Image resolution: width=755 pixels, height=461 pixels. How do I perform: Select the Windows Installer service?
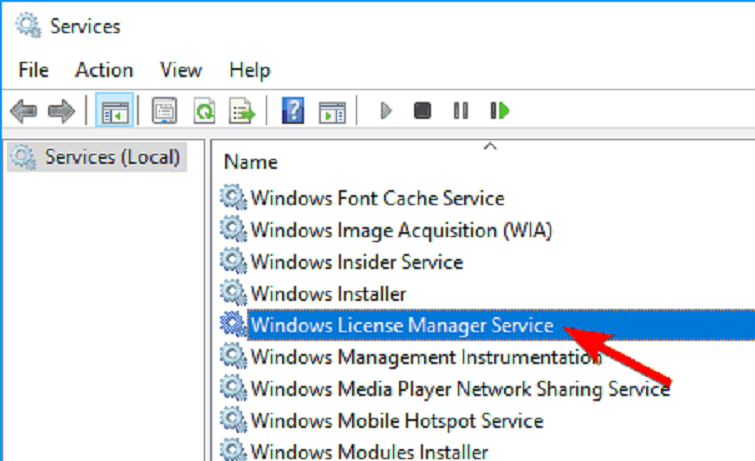328,294
